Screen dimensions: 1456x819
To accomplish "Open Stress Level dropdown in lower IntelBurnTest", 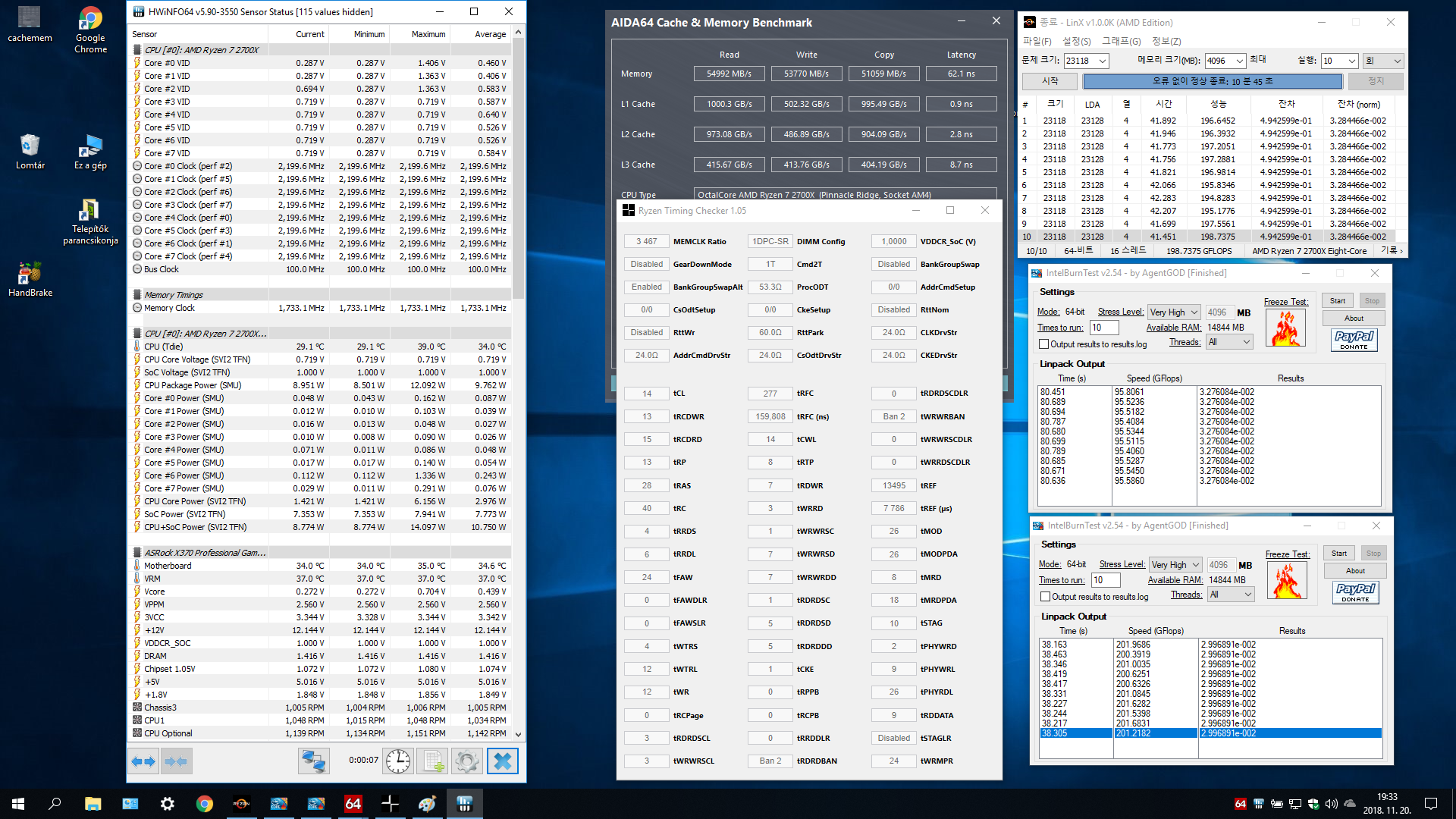I will [x=1175, y=565].
